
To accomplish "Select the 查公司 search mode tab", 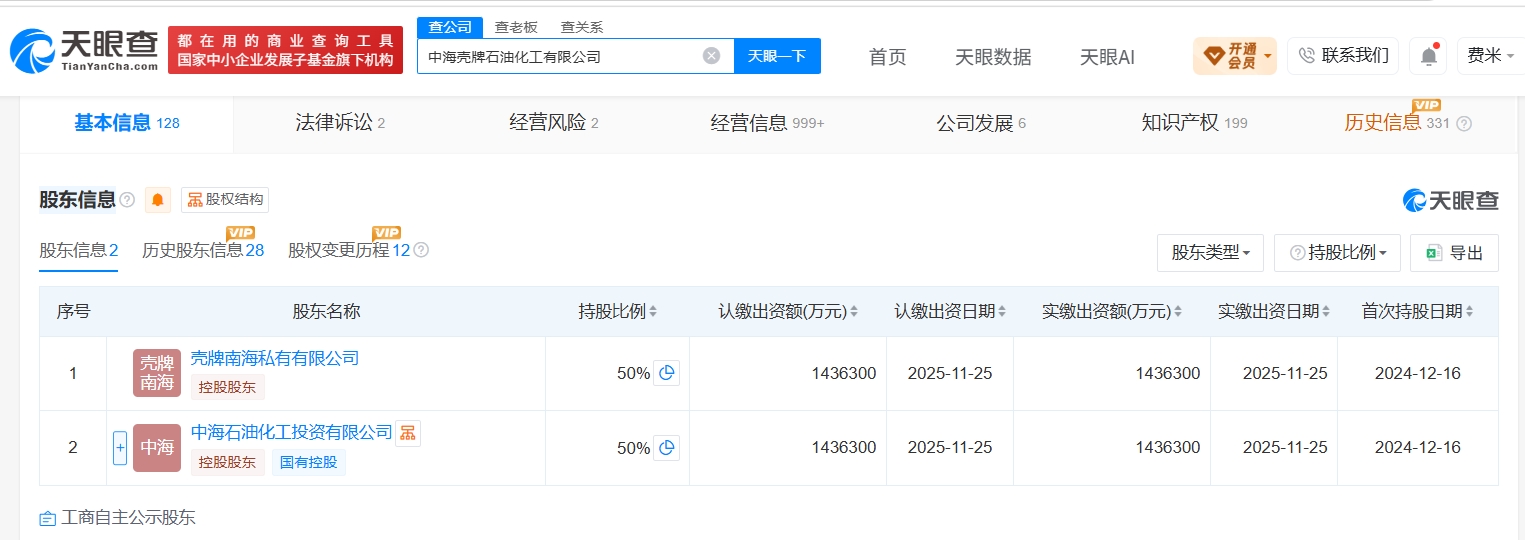I will (450, 27).
